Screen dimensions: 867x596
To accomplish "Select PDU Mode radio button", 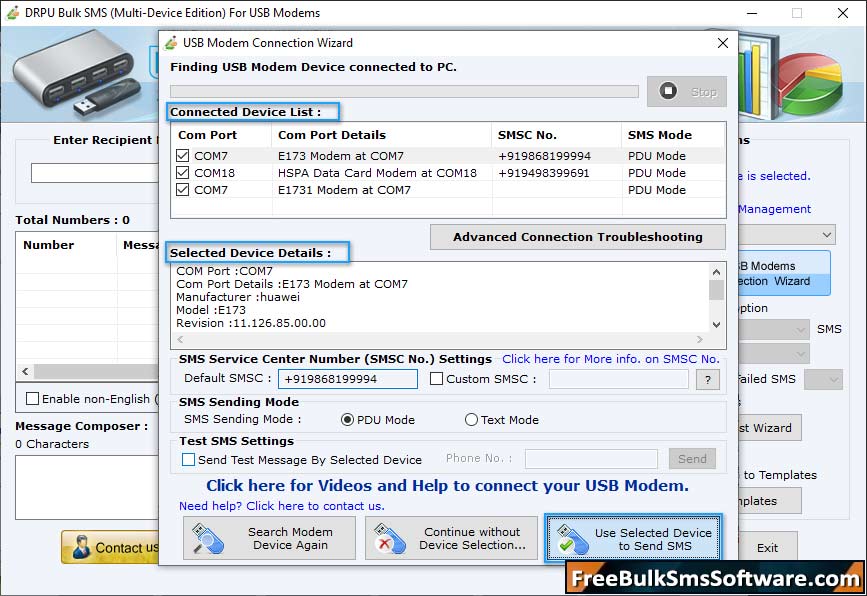I will click(x=347, y=420).
